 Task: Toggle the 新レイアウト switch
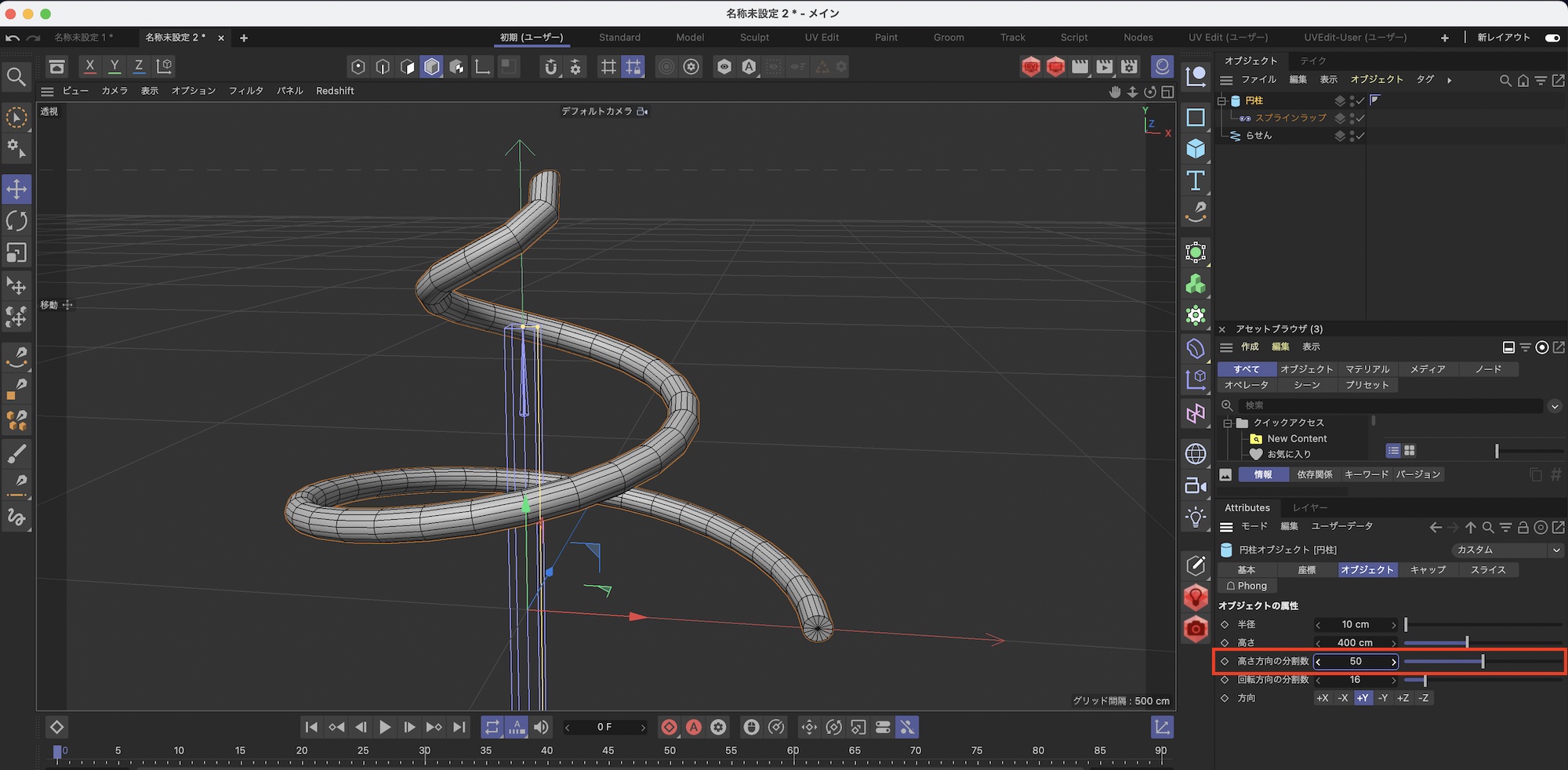[x=1552, y=38]
